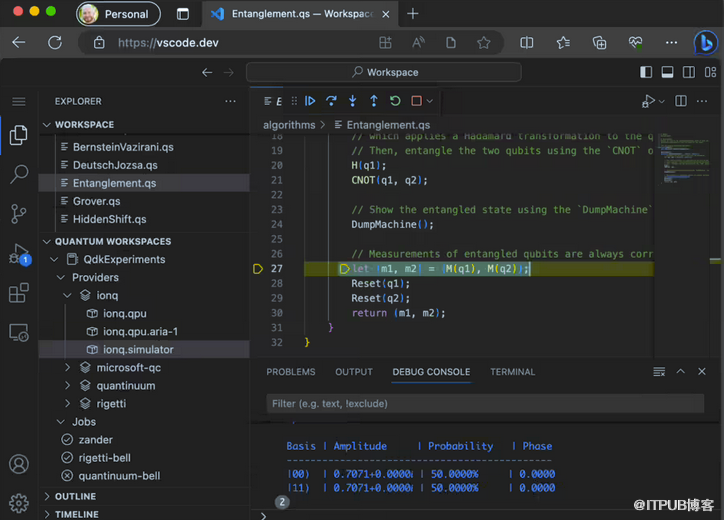The width and height of the screenshot is (724, 520).
Task: Open the Run and Debug view
Action: pos(18,253)
